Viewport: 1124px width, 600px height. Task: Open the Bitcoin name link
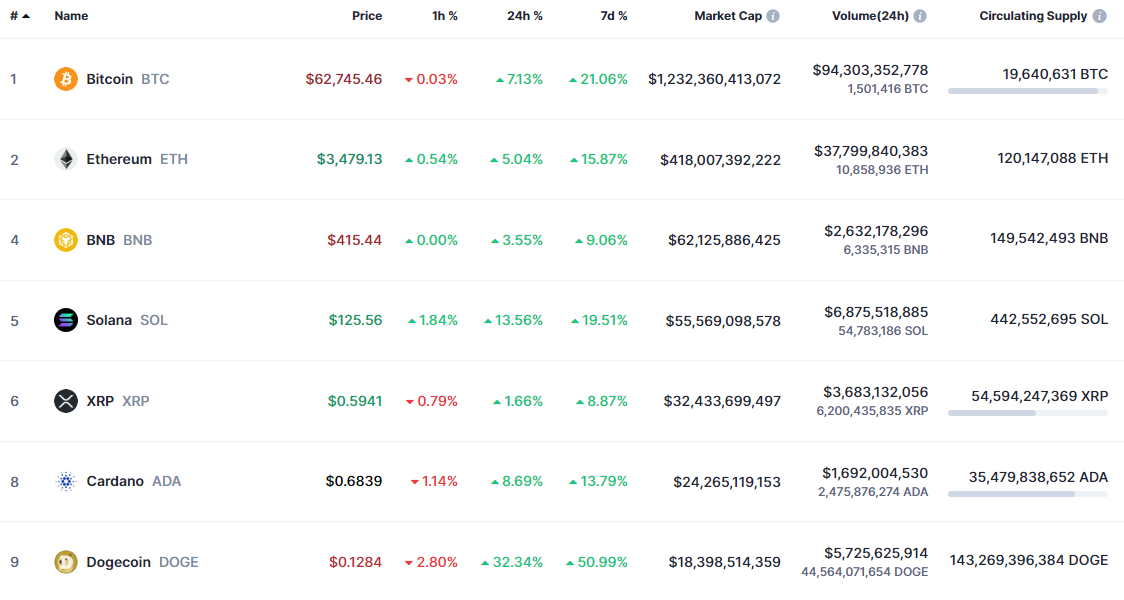pyautogui.click(x=110, y=79)
